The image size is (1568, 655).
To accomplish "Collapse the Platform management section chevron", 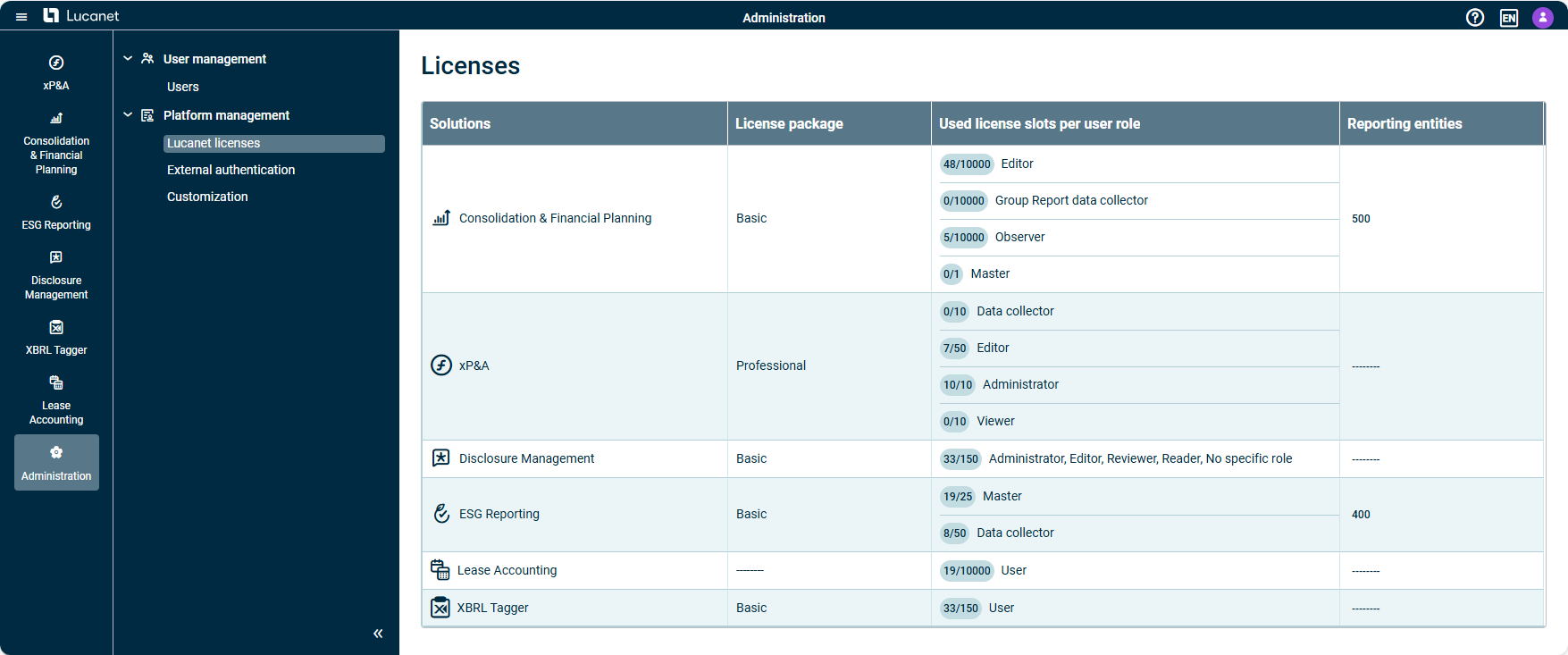I will [128, 115].
